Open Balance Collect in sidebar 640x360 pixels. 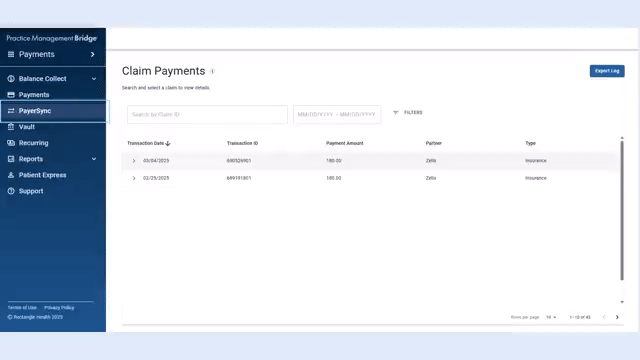(x=42, y=79)
